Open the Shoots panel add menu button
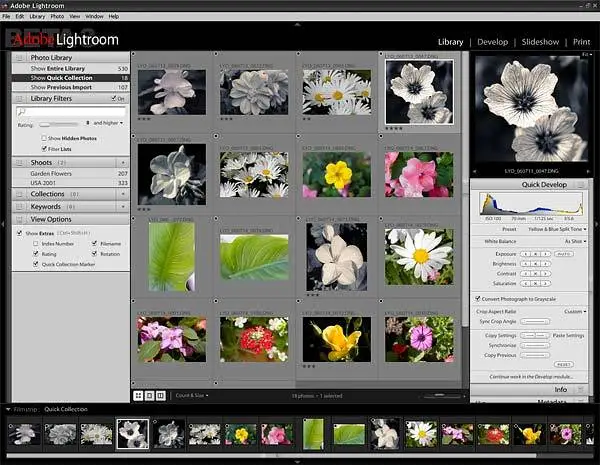Viewport: 600px width, 465px height. 123,163
